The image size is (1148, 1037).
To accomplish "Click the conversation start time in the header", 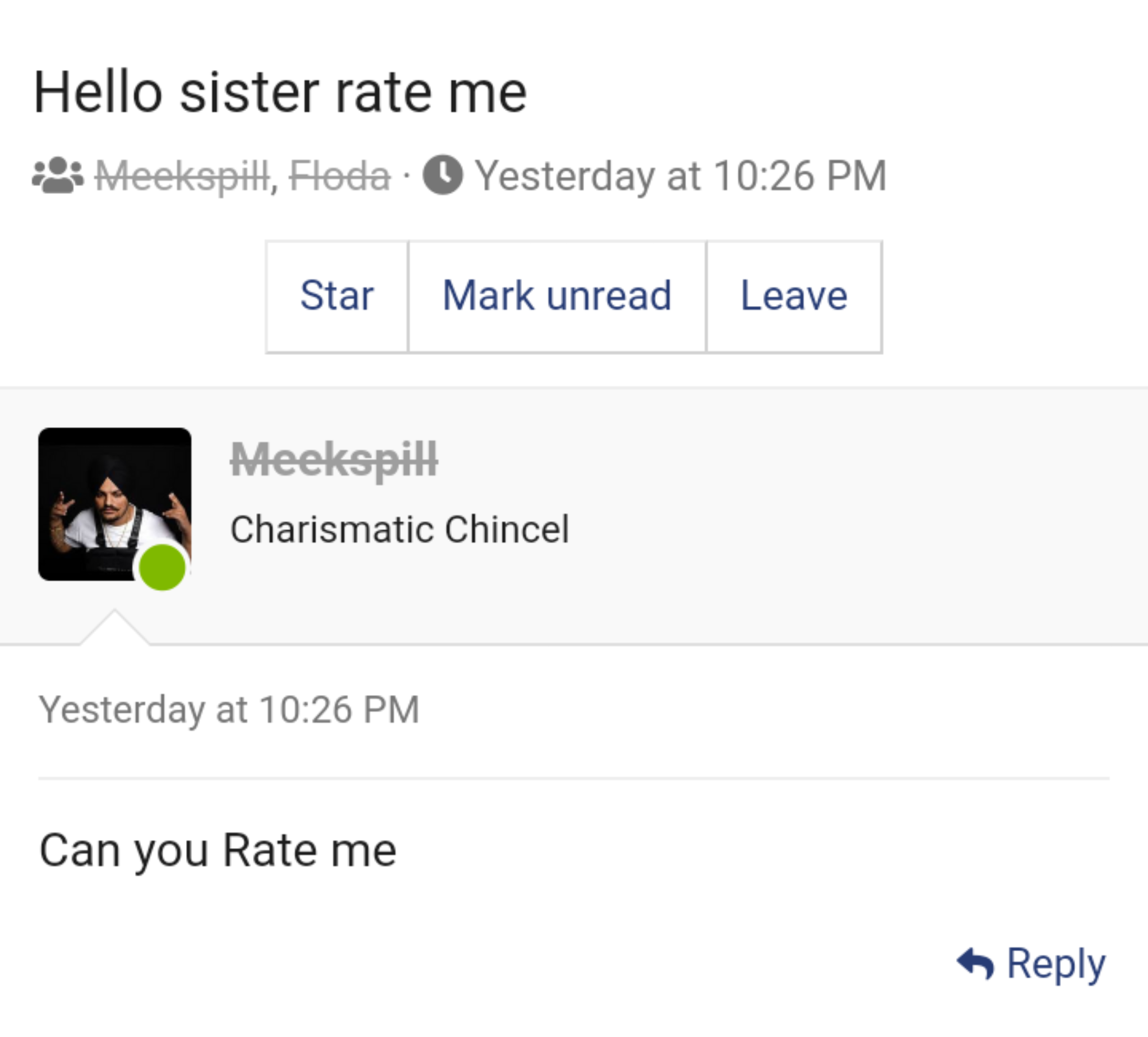I will tap(681, 175).
